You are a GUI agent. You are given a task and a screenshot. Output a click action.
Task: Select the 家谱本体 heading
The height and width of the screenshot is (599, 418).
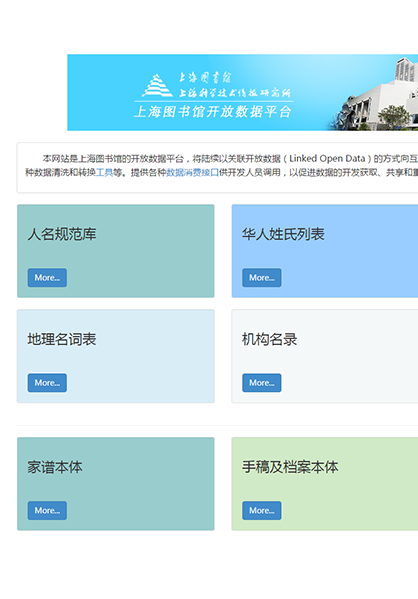pos(55,467)
